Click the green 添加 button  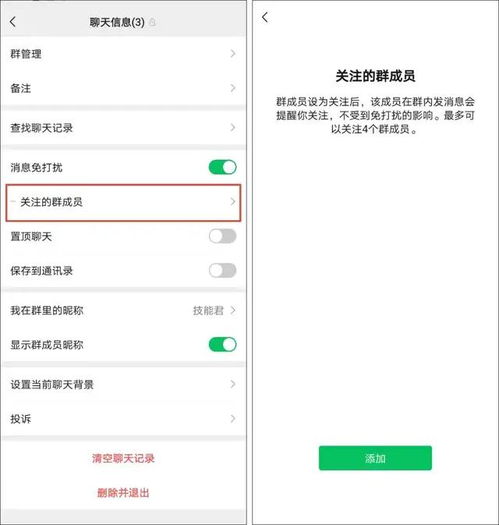(x=375, y=458)
